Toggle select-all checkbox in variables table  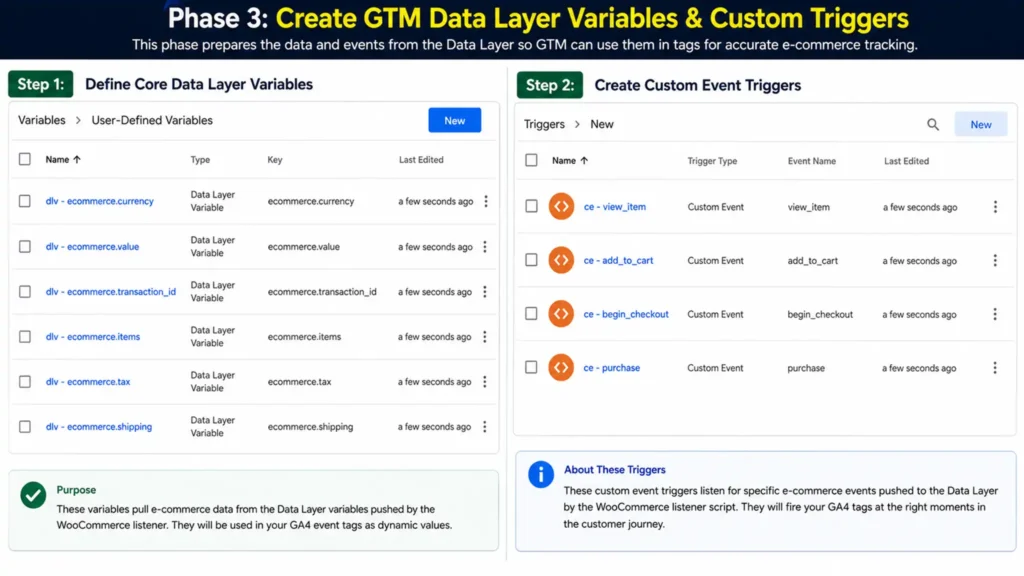pyautogui.click(x=25, y=159)
